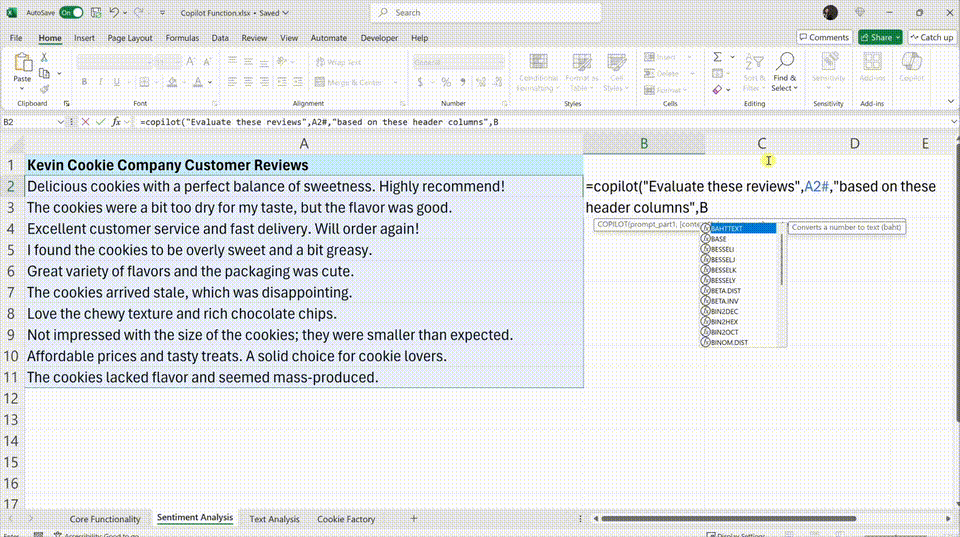This screenshot has width=960, height=537.
Task: Click the Redo arrow icon
Action: [x=139, y=12]
